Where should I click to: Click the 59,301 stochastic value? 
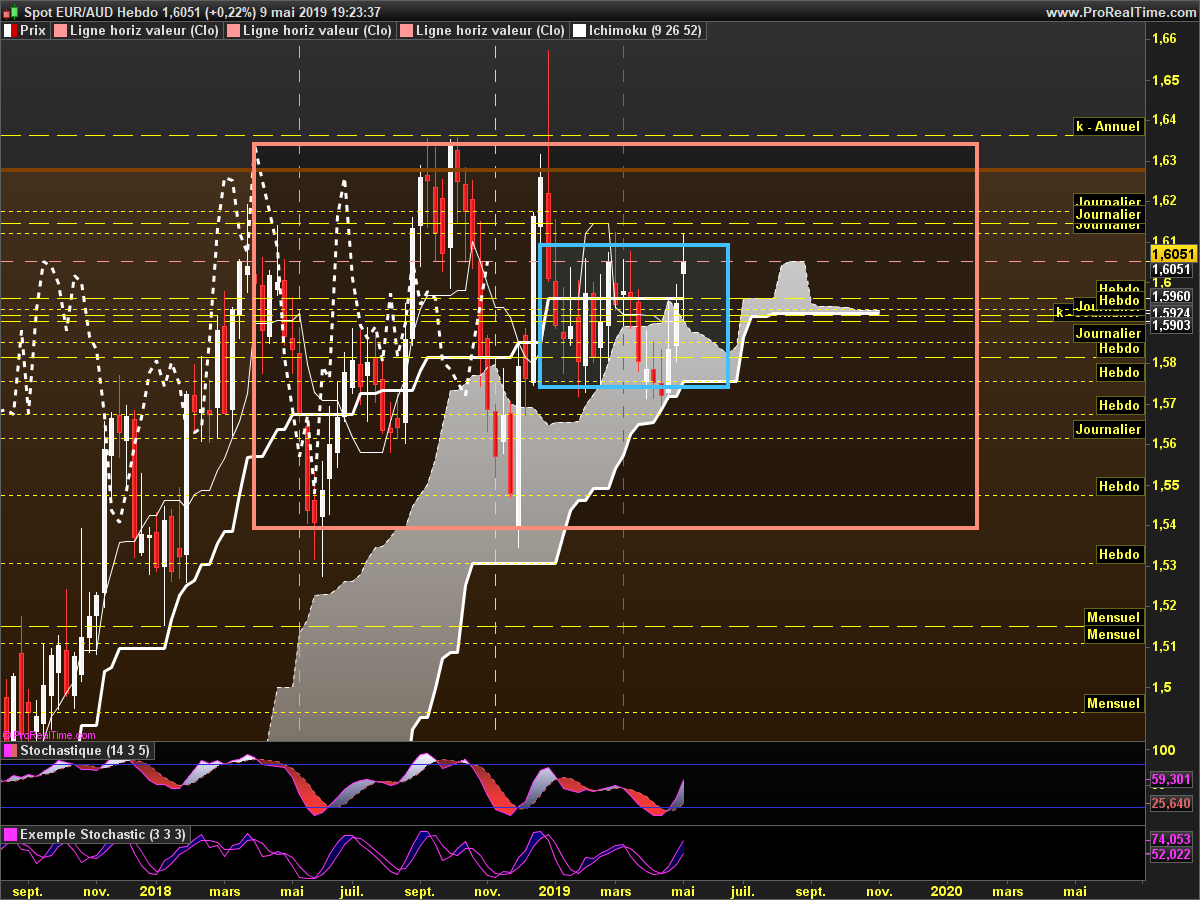click(1170, 778)
